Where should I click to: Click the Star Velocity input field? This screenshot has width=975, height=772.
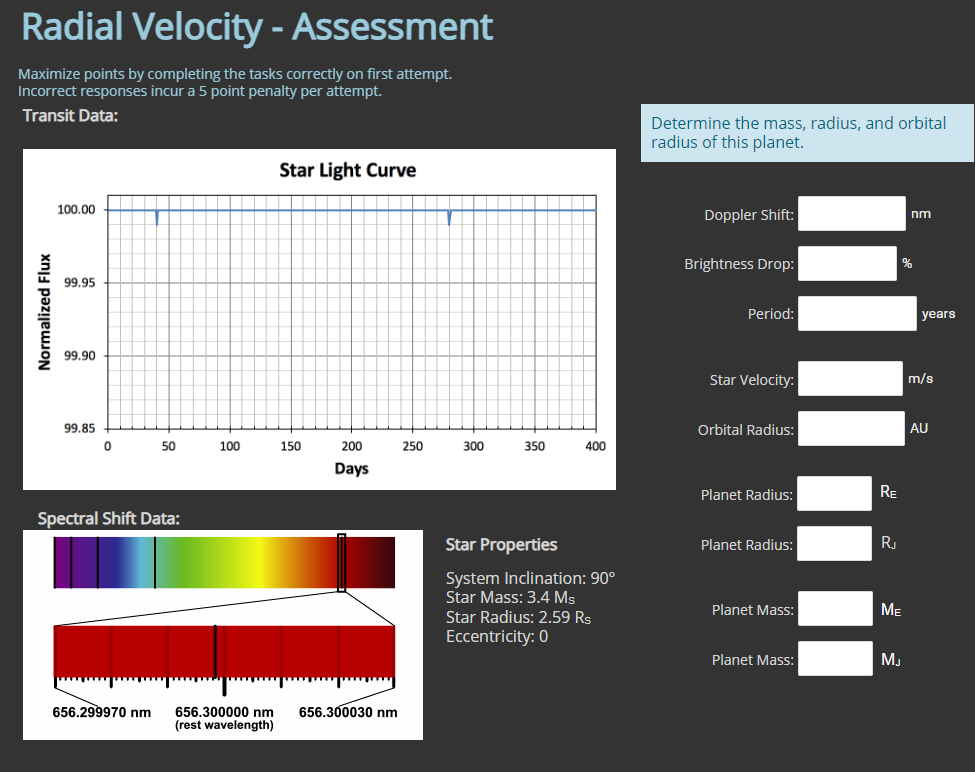pos(851,378)
